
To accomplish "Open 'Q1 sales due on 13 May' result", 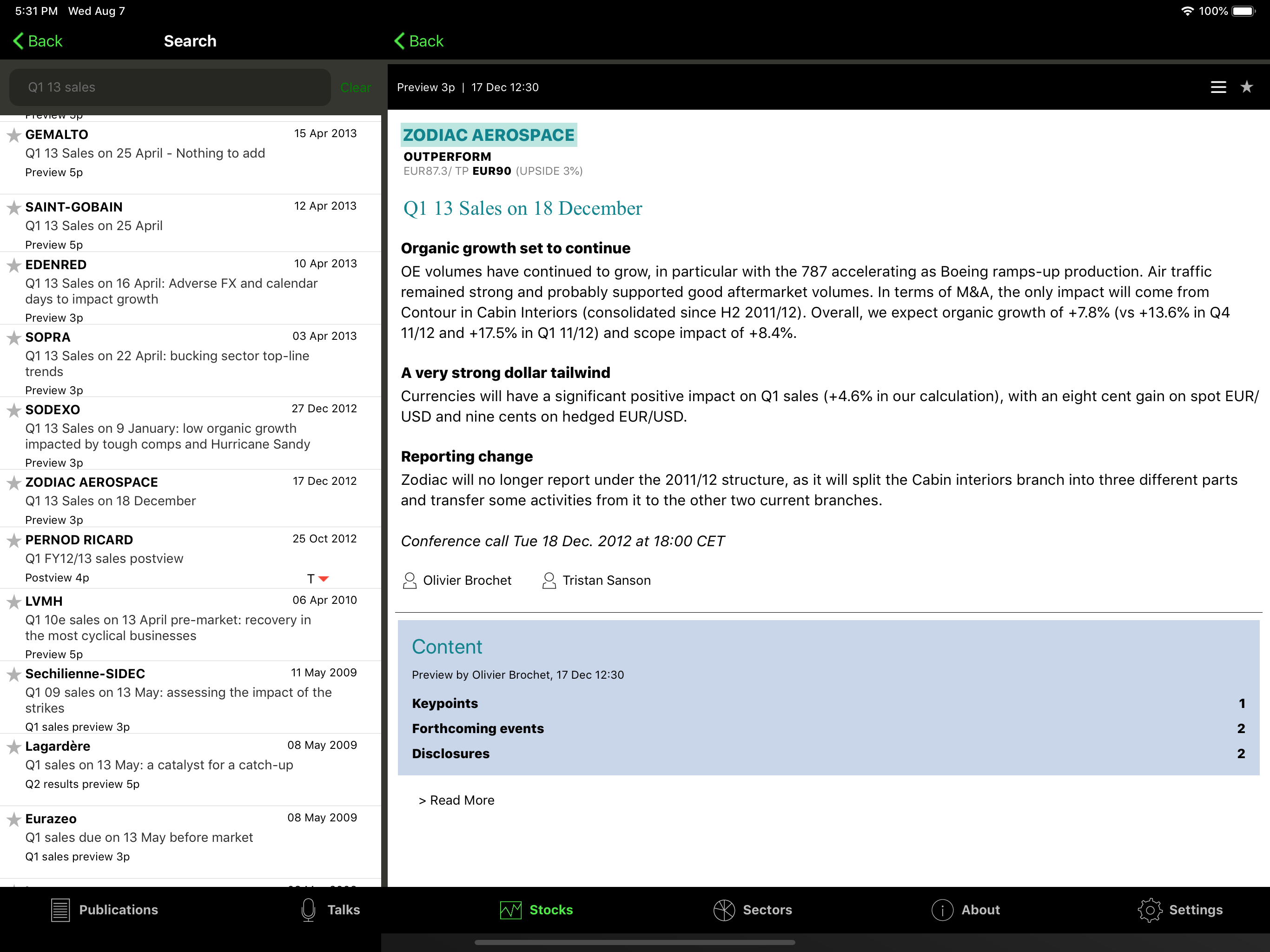I will pyautogui.click(x=191, y=842).
